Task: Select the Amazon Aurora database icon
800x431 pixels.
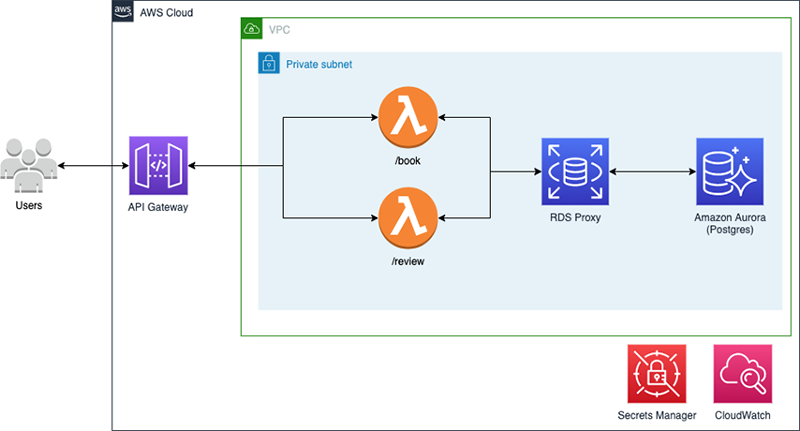Action: point(730,171)
